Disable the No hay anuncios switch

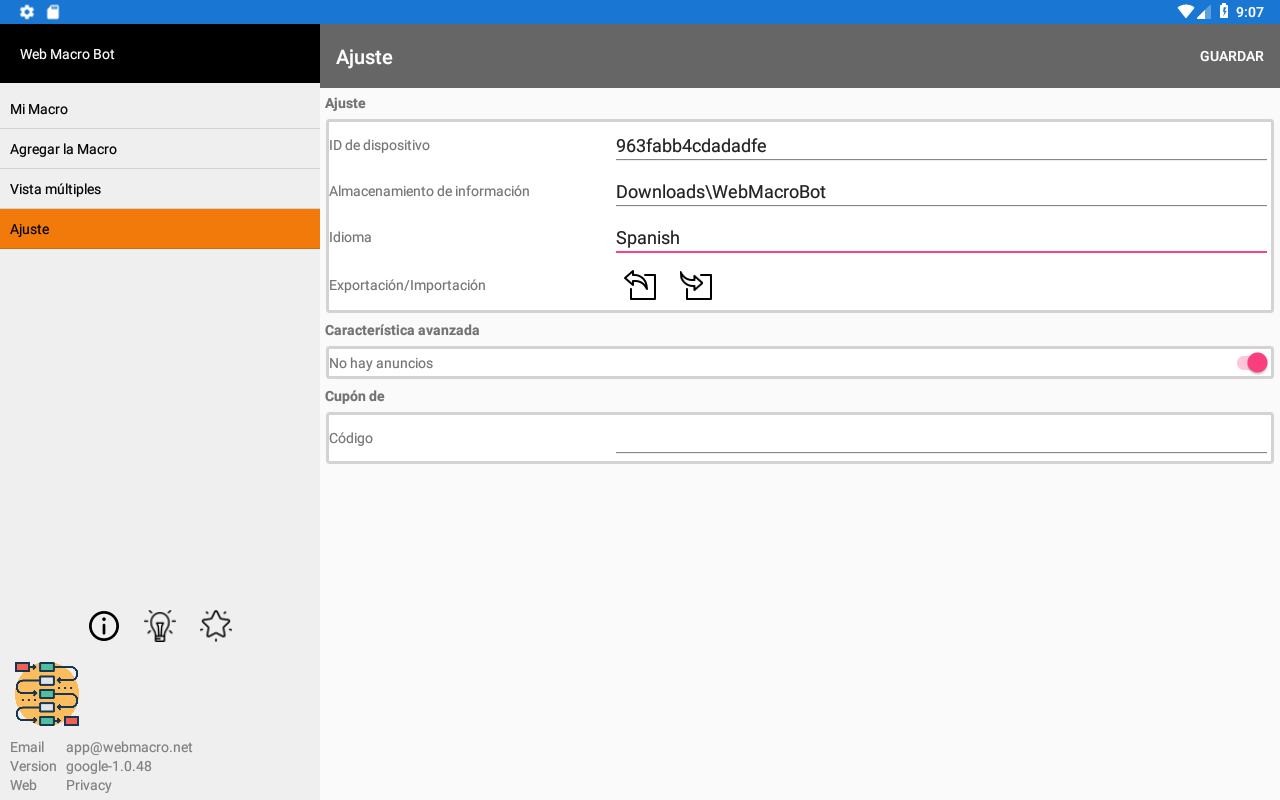click(1252, 363)
